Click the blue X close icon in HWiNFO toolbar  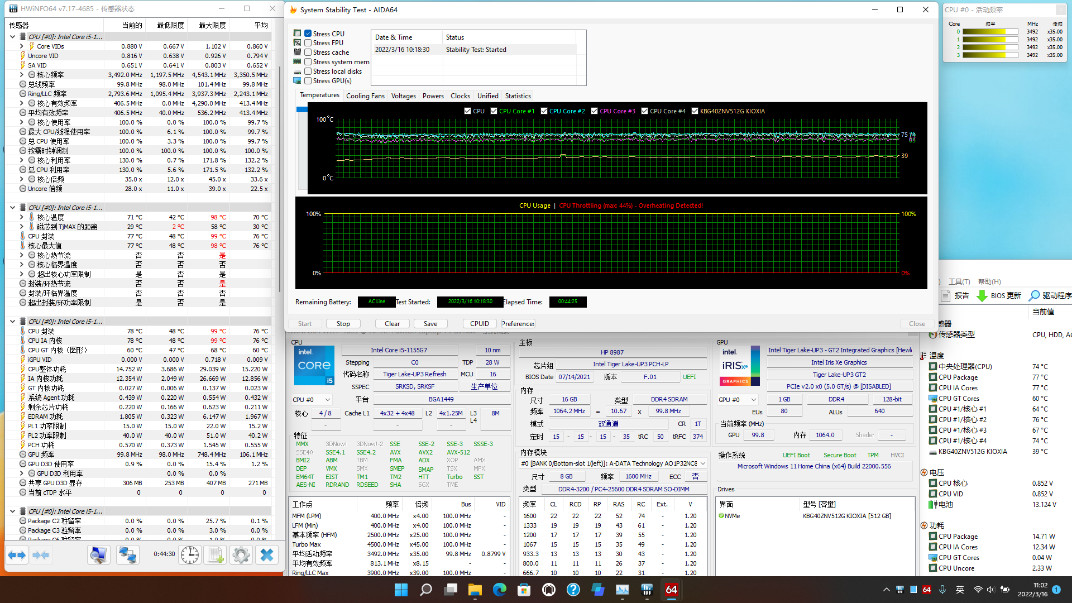click(267, 554)
